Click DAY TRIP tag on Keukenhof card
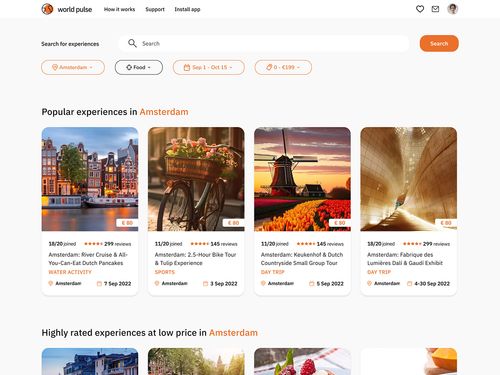Screen dimensions: 500x375 [x=272, y=272]
